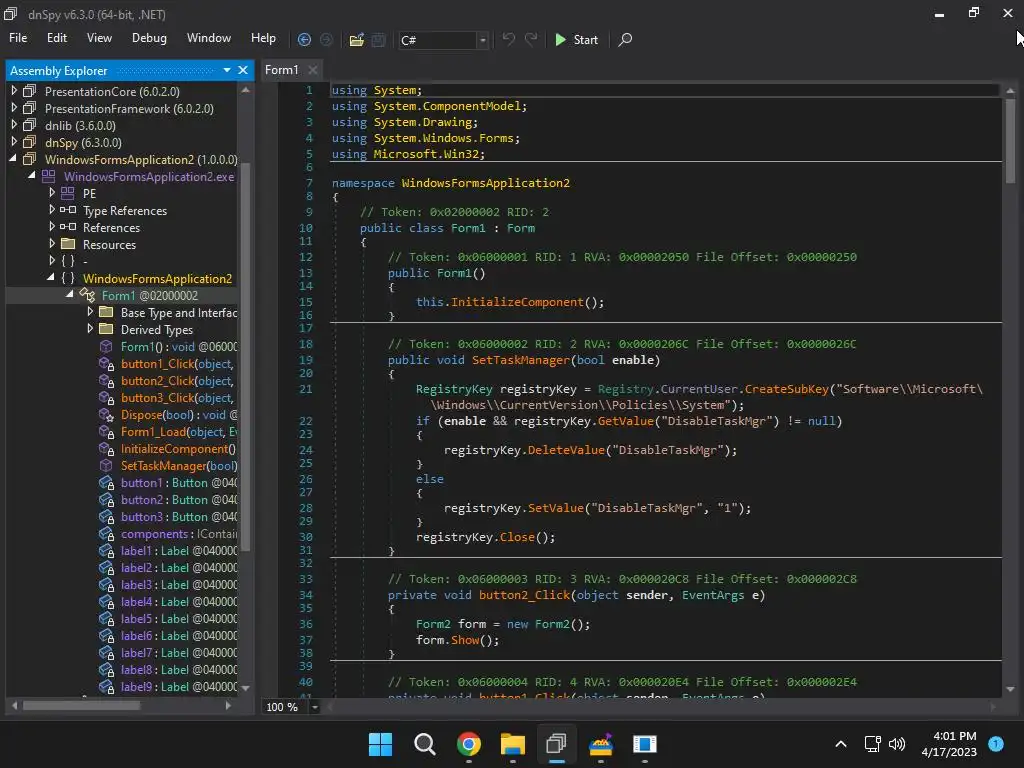Close the Form1 tab
Viewport: 1024px width, 768px height.
(313, 70)
